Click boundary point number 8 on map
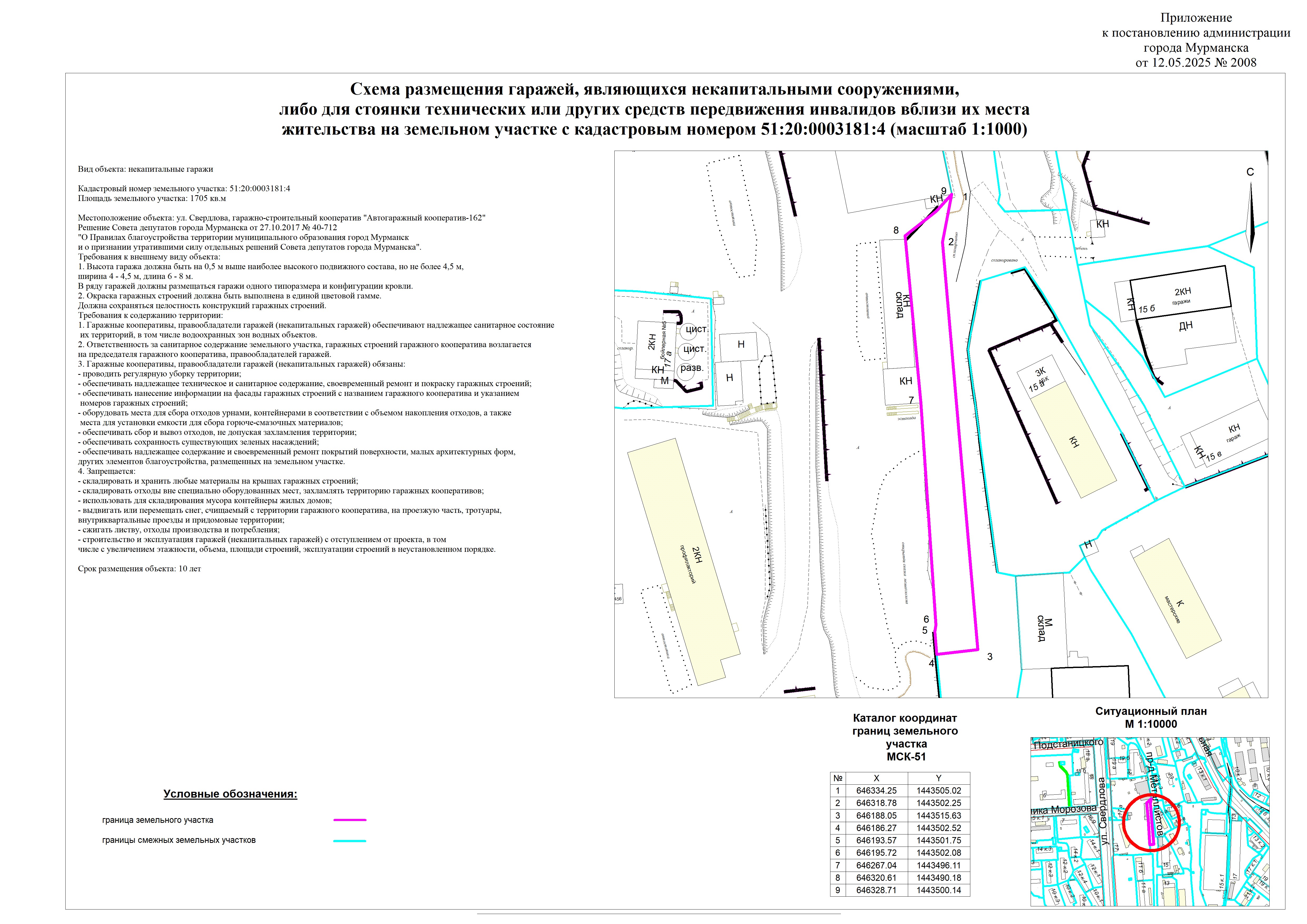 click(x=895, y=230)
